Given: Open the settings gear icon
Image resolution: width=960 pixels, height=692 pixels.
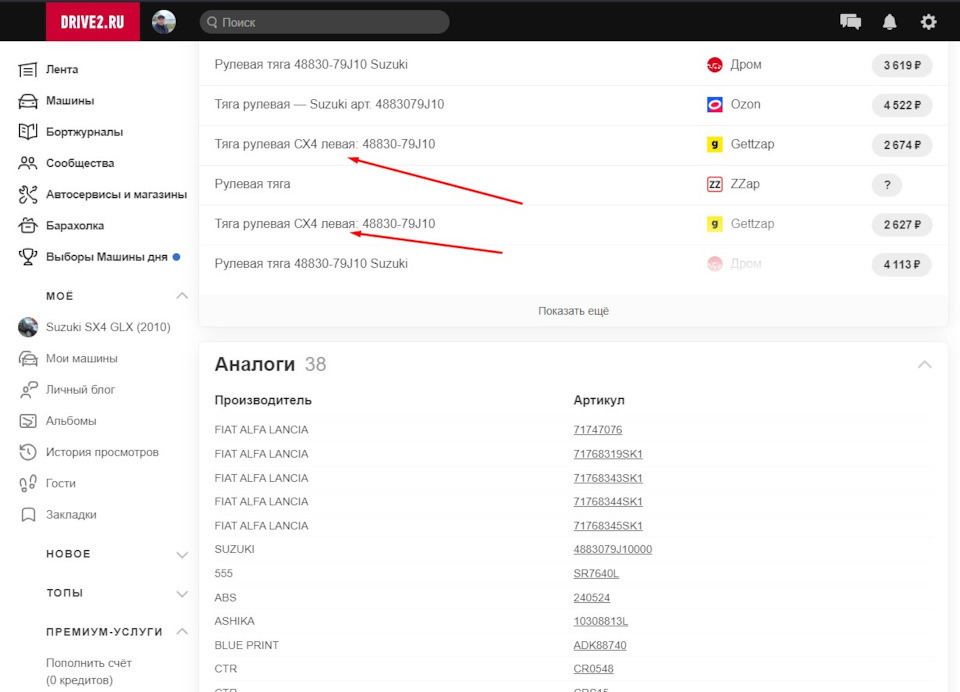Looking at the screenshot, I should pyautogui.click(x=928, y=22).
